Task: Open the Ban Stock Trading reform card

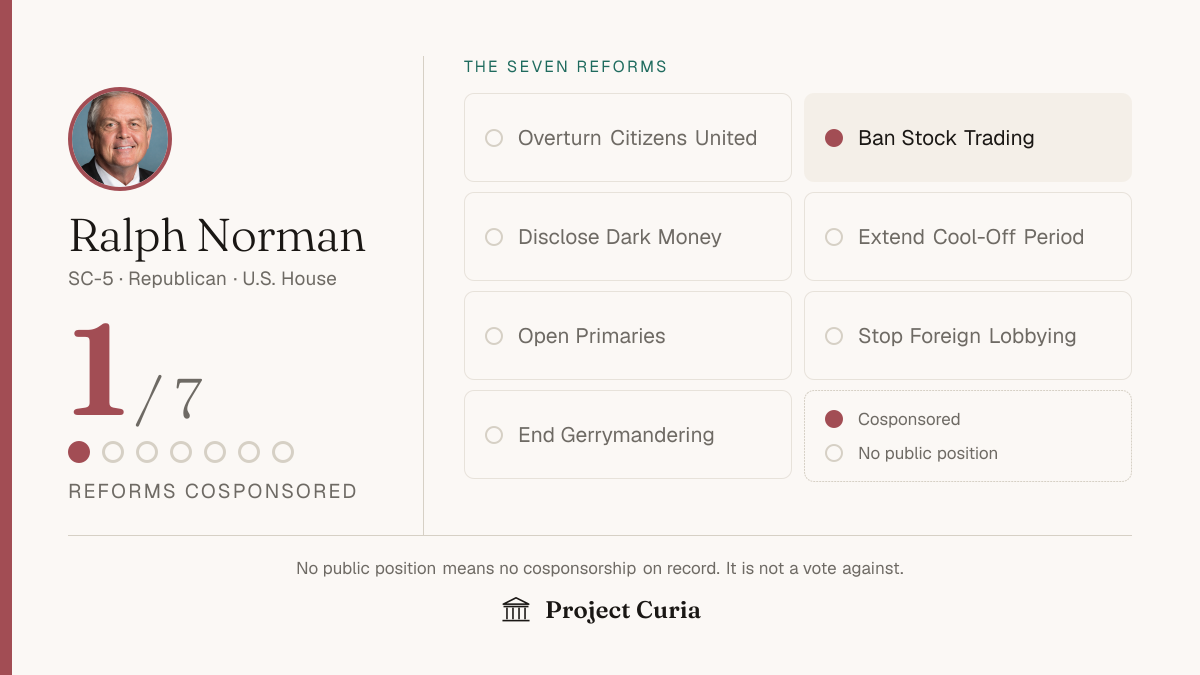Action: pyautogui.click(x=968, y=138)
